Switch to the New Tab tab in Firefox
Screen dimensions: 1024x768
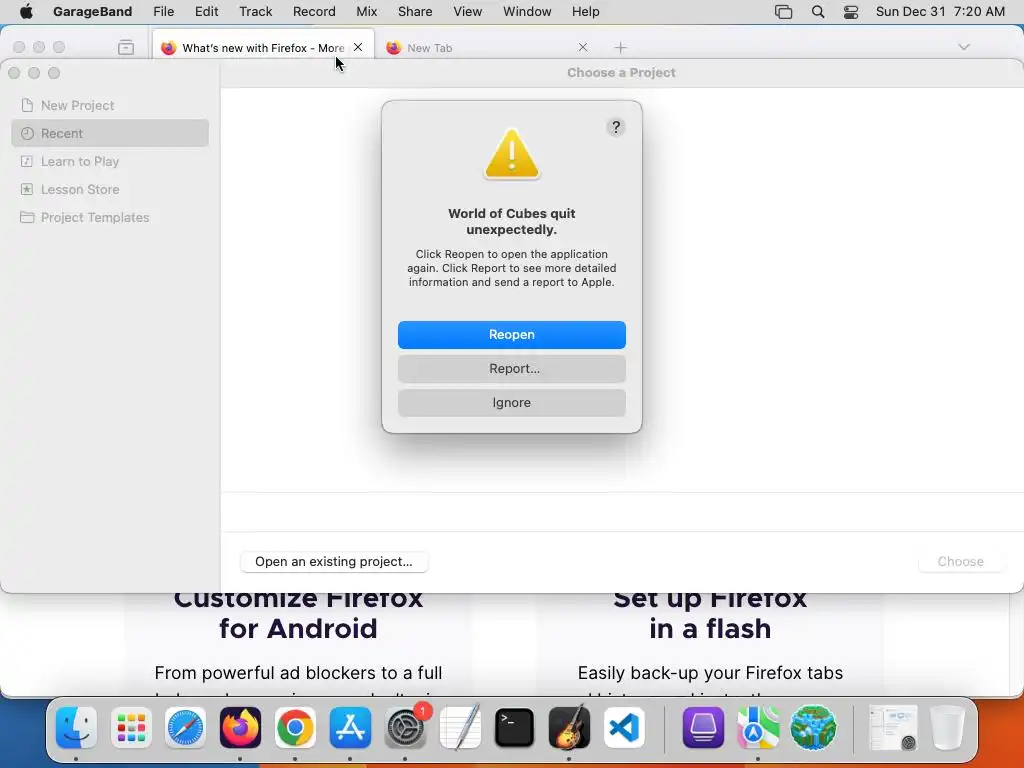pos(487,48)
